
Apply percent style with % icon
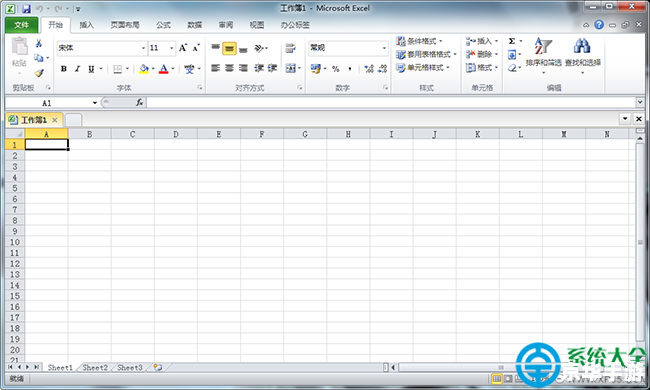point(336,69)
